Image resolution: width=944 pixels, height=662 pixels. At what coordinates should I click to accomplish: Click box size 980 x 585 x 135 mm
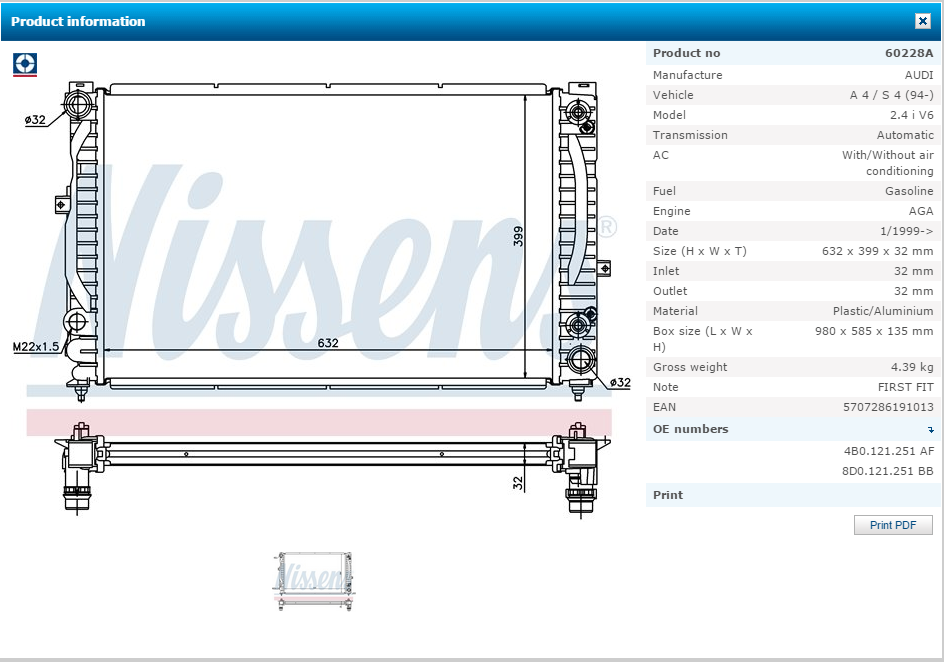874,330
